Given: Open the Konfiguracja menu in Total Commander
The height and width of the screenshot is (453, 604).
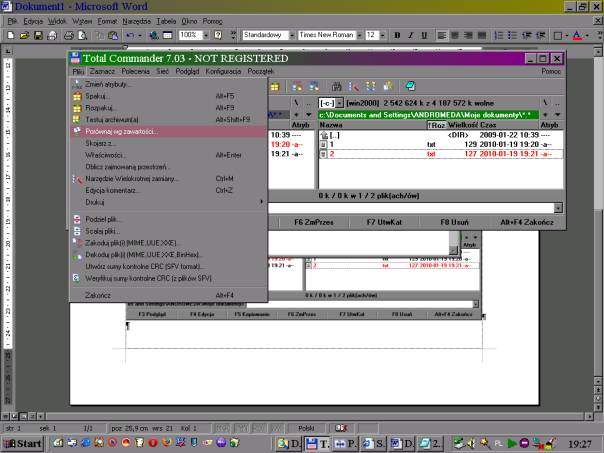Looking at the screenshot, I should [223, 71].
